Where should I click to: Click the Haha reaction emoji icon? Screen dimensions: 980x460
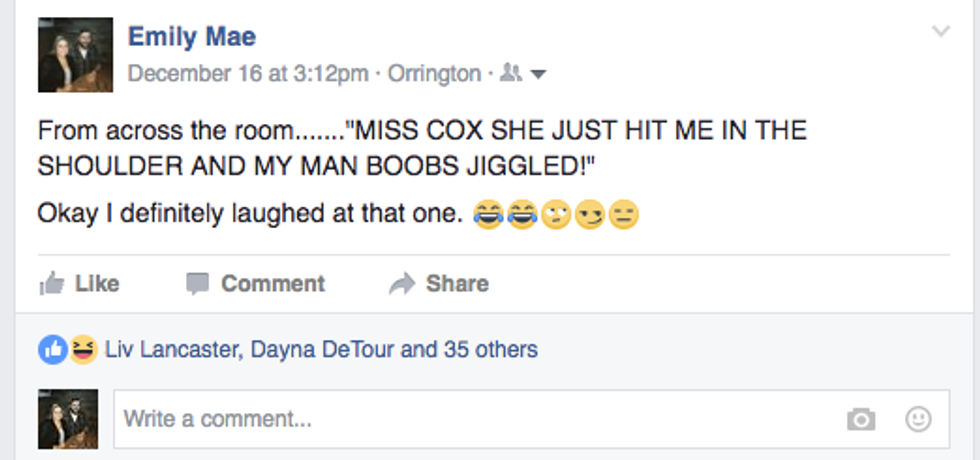(82, 350)
